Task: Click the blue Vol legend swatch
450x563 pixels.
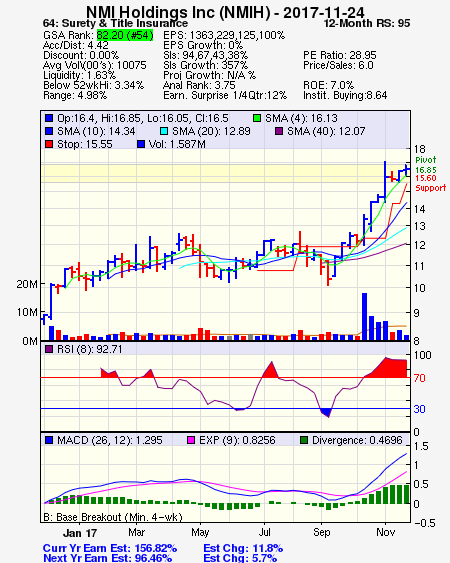Action: pyautogui.click(x=141, y=144)
